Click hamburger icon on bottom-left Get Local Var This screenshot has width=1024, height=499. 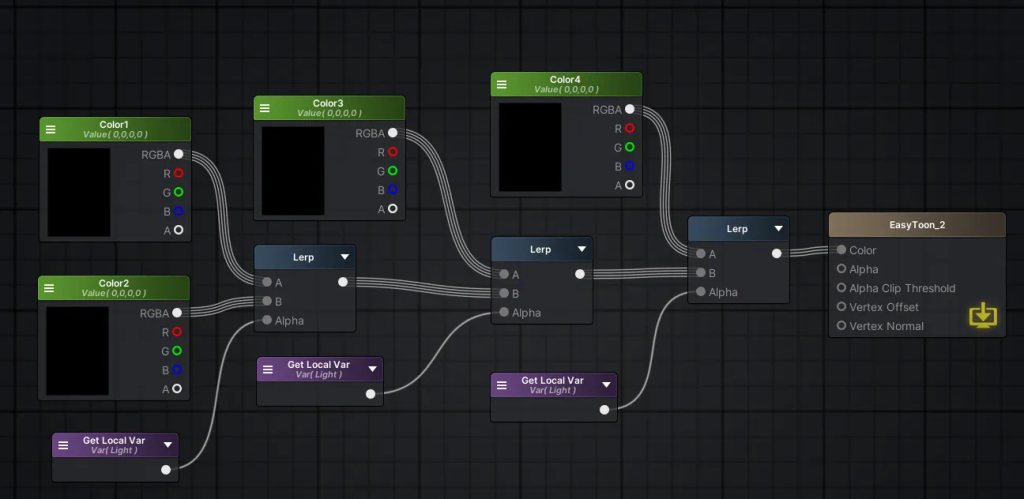[x=63, y=445]
